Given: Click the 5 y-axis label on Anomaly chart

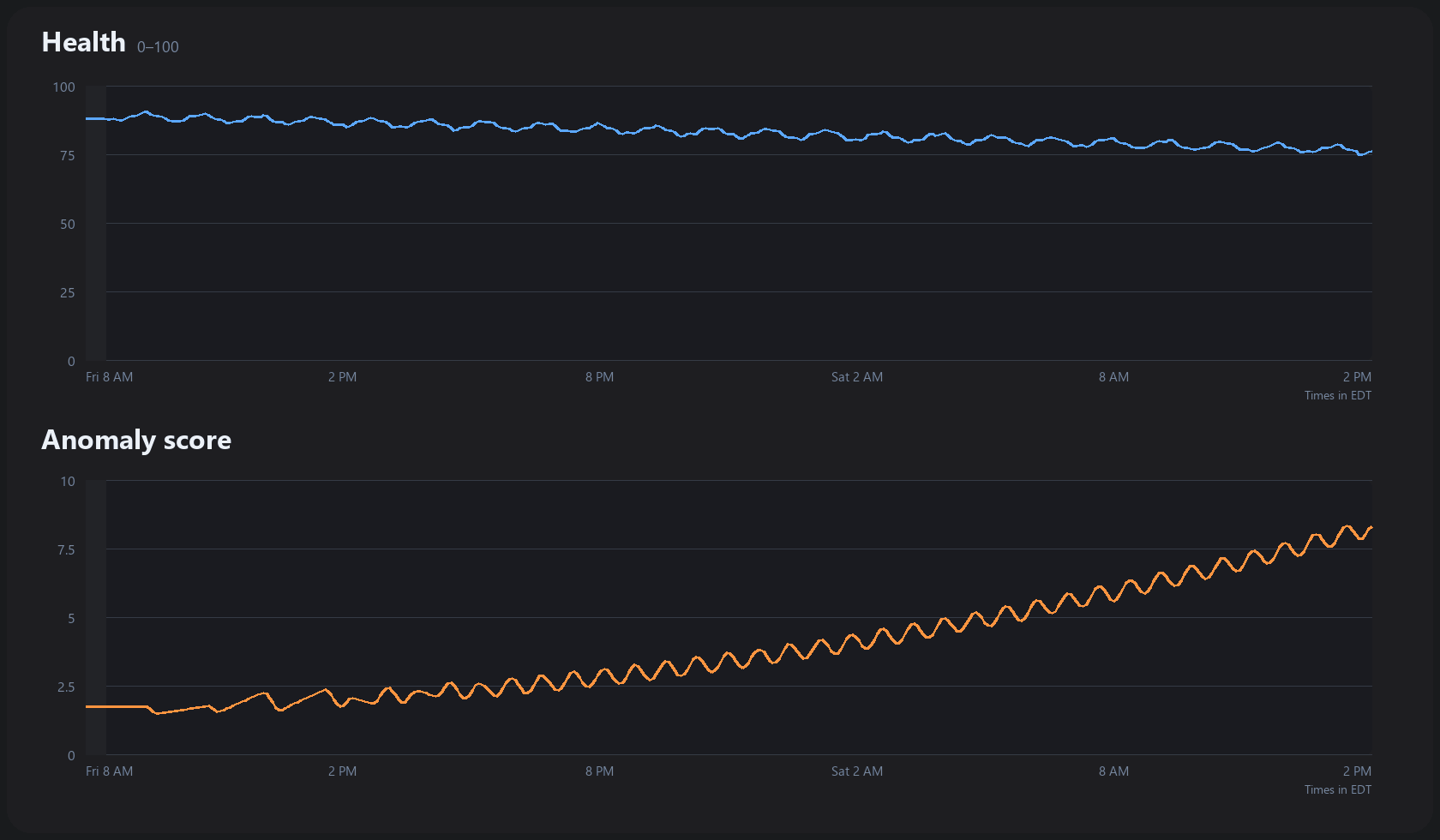Looking at the screenshot, I should [x=71, y=618].
